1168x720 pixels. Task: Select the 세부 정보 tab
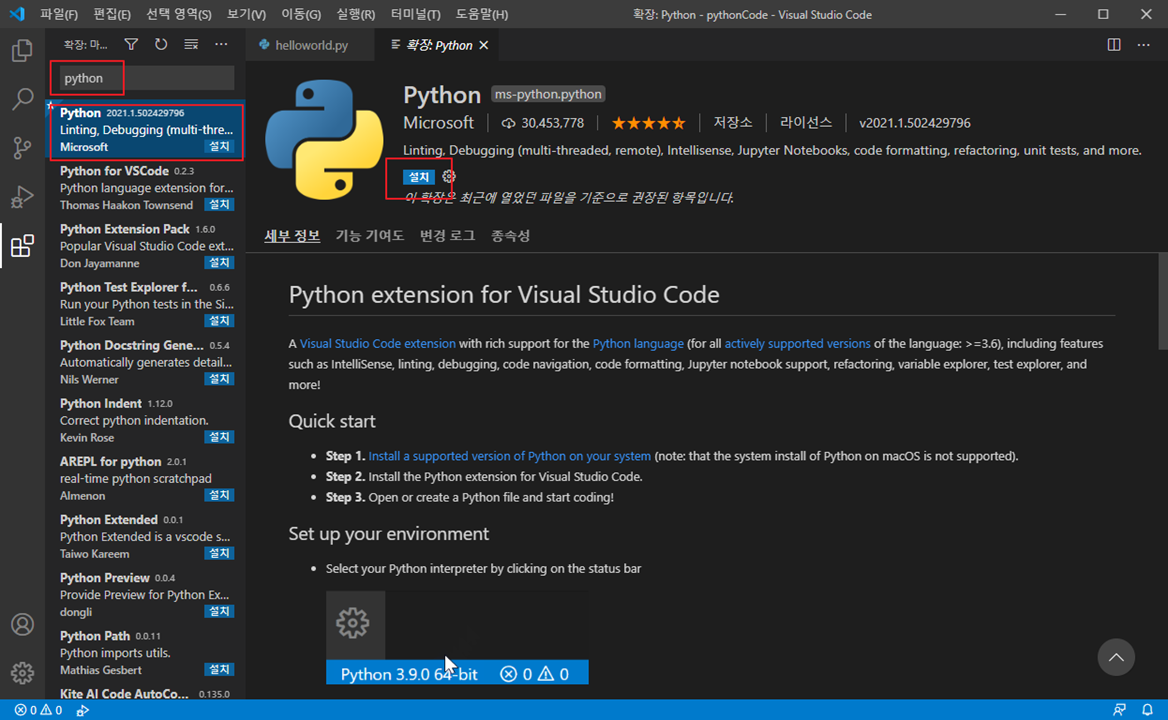tap(292, 235)
